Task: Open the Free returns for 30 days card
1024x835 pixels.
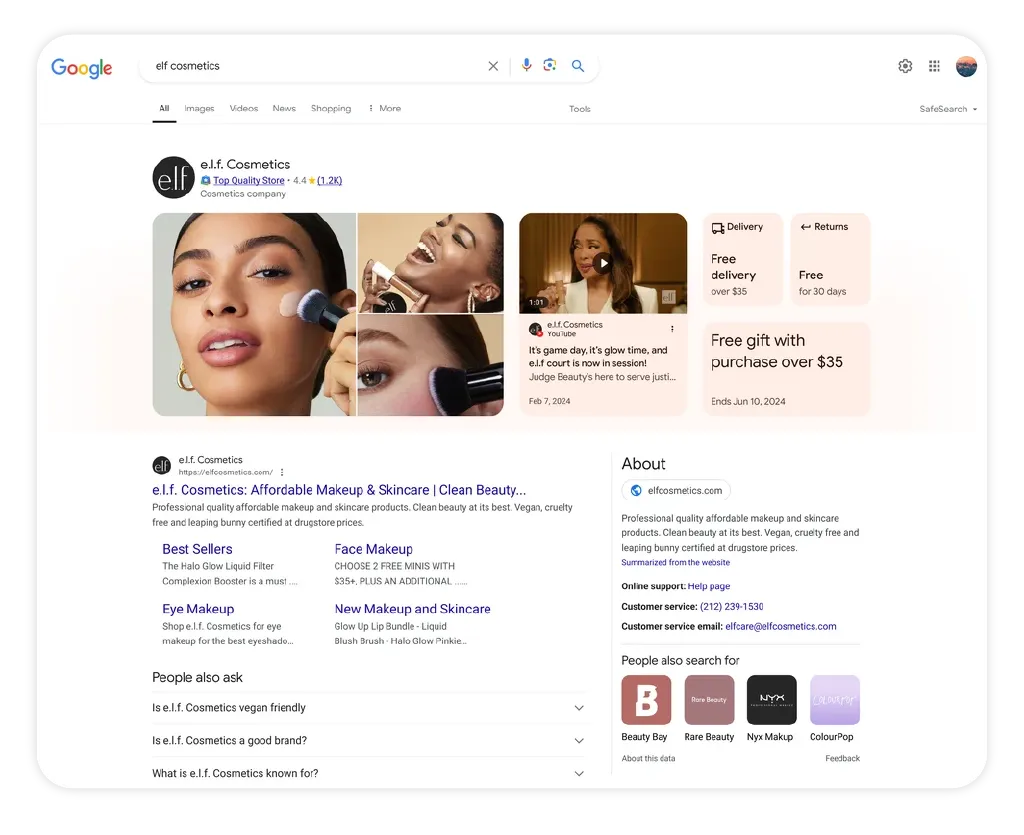Action: (831, 259)
